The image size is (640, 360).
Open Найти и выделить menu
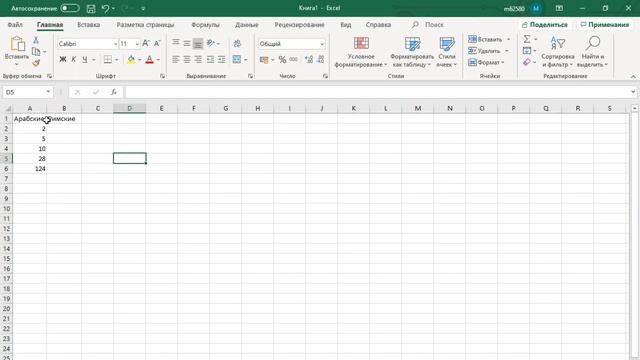[x=593, y=52]
